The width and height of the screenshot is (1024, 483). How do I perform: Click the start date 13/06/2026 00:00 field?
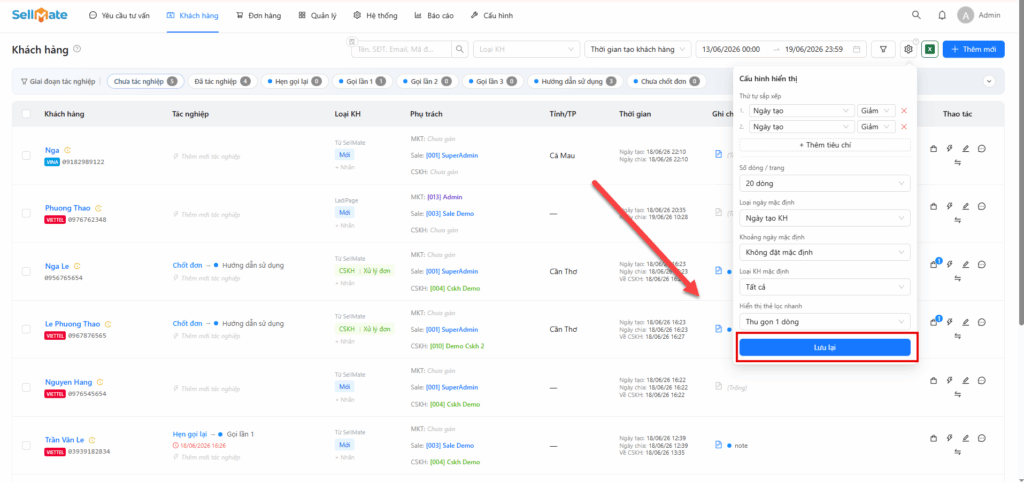point(731,49)
